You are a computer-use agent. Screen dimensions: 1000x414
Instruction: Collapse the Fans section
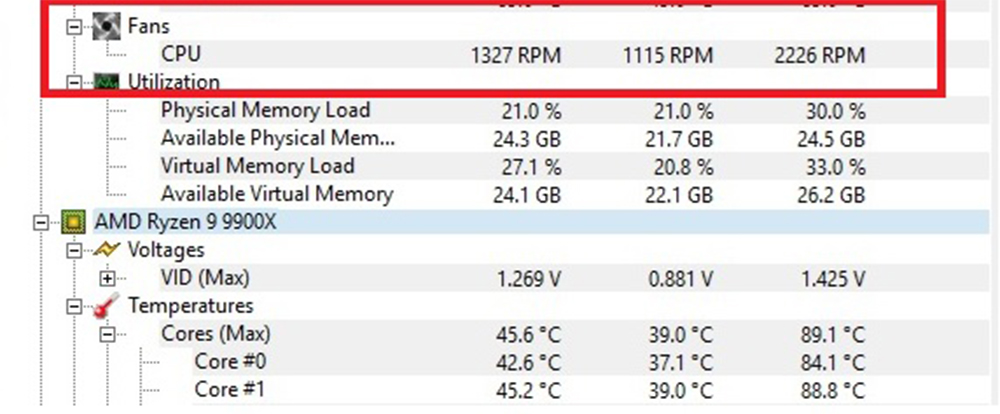tap(73, 26)
